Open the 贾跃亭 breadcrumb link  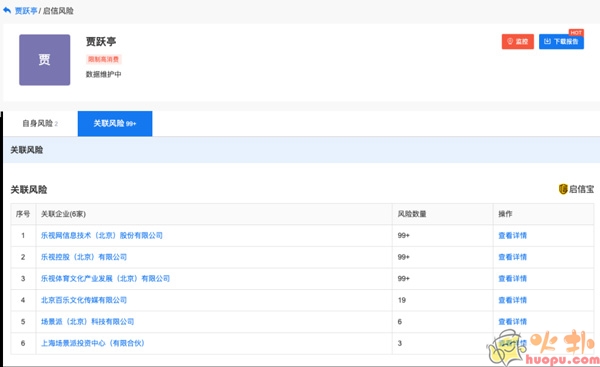26,11
